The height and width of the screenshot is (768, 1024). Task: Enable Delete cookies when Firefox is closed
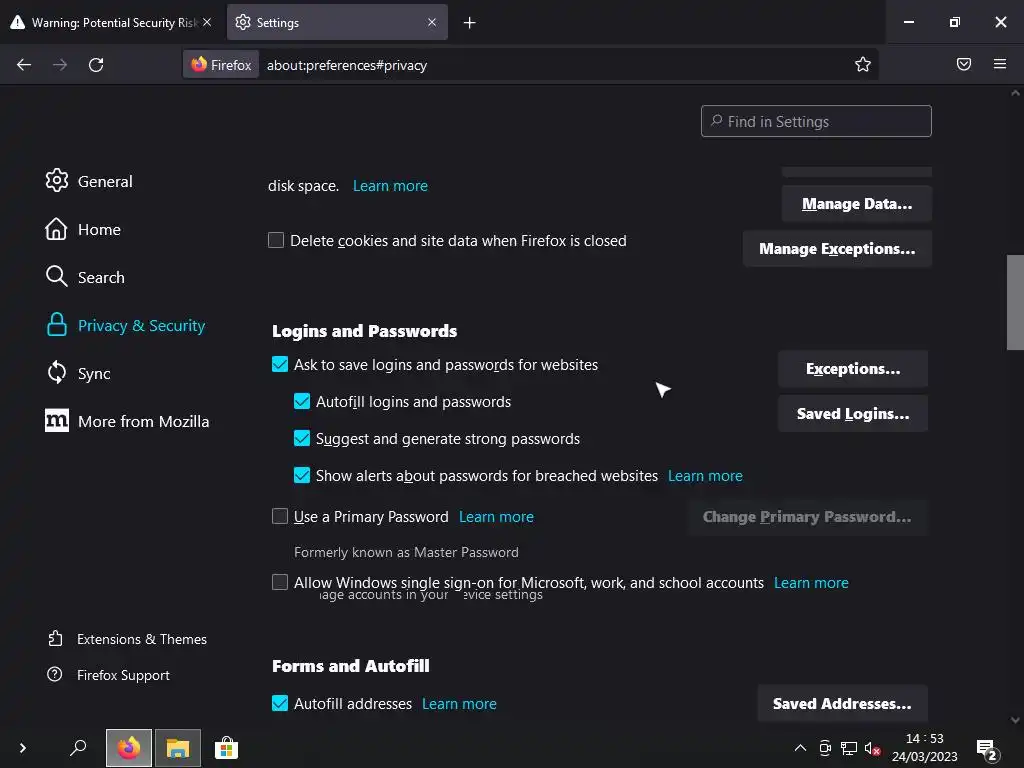[276, 240]
